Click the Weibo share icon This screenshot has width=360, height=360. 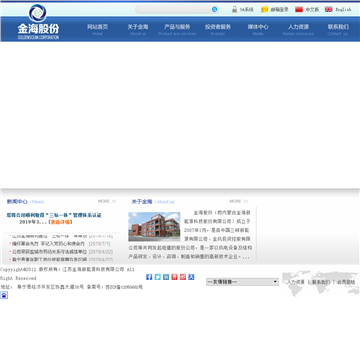pyautogui.click(x=183, y=277)
